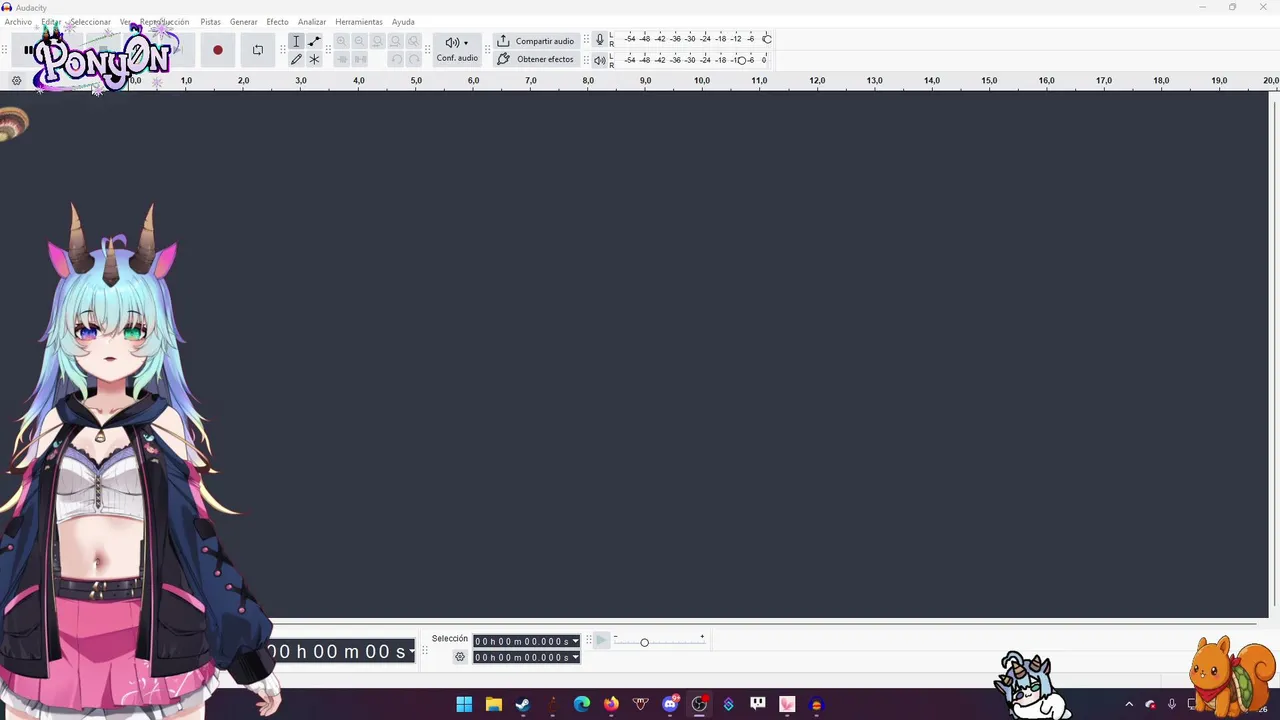Open Firefox from the taskbar
The image size is (1280, 720).
pyautogui.click(x=611, y=704)
